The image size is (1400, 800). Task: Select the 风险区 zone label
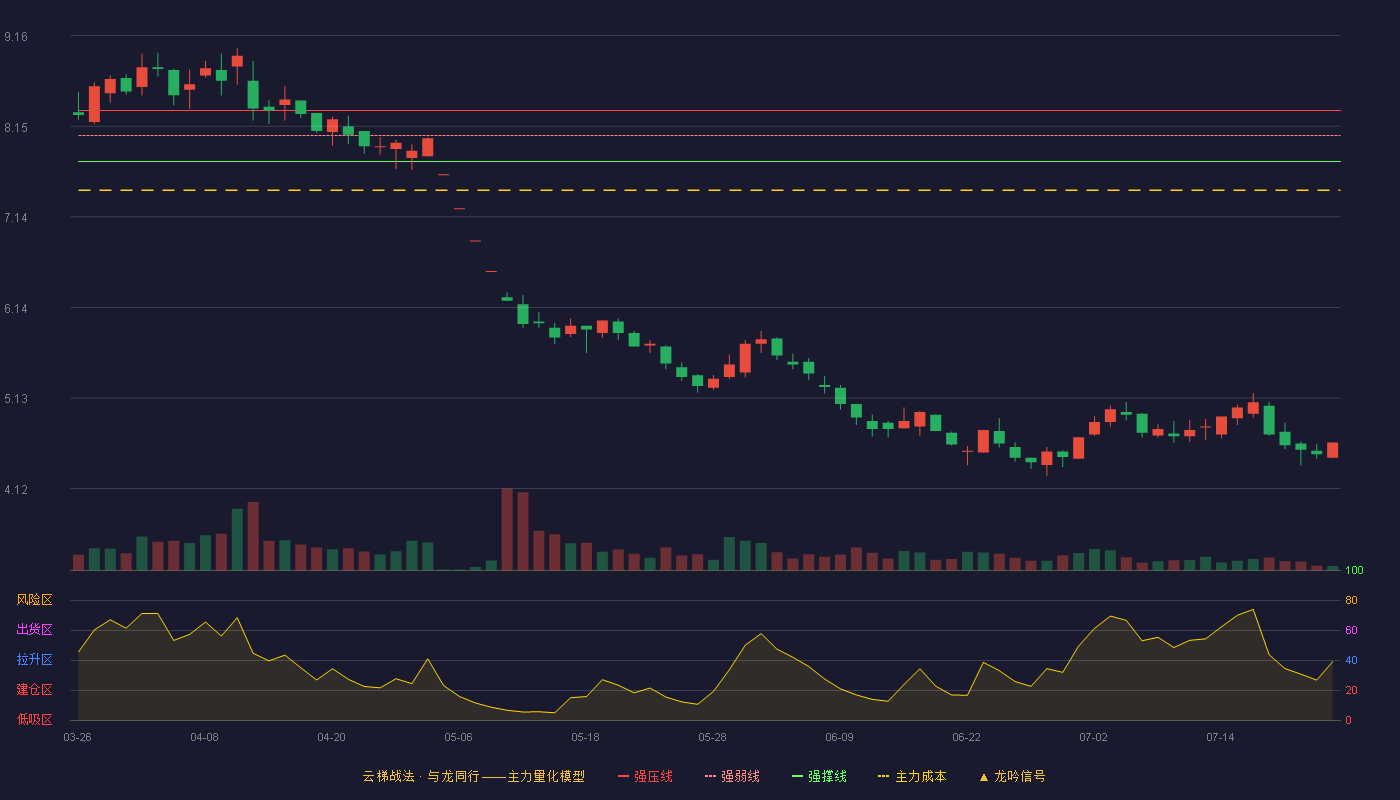coord(34,600)
